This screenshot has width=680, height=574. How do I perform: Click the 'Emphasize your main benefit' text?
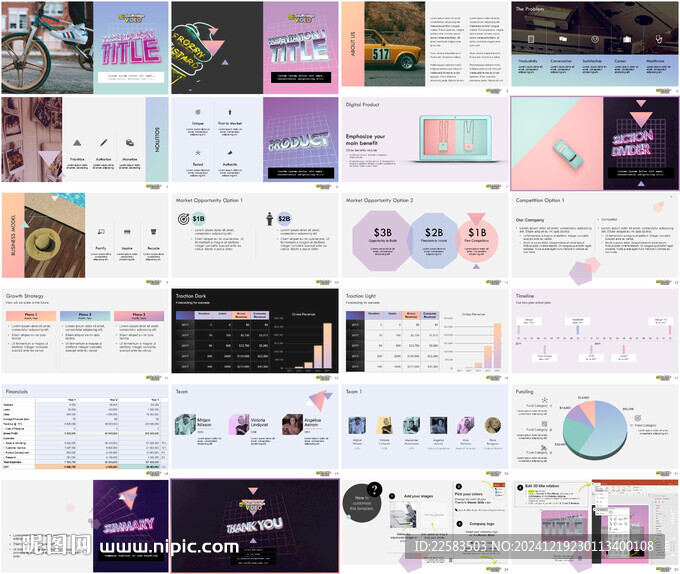[365, 139]
